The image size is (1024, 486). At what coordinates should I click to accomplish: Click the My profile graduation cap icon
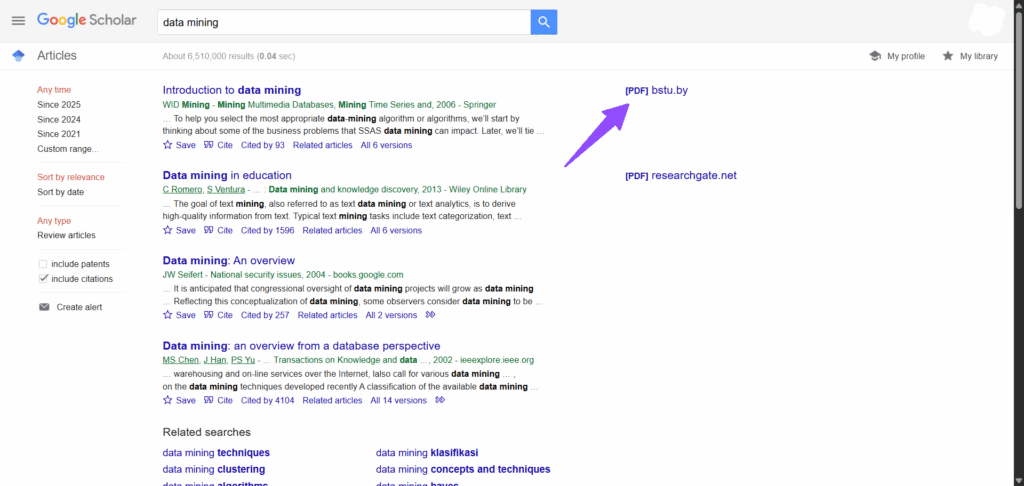[x=875, y=56]
